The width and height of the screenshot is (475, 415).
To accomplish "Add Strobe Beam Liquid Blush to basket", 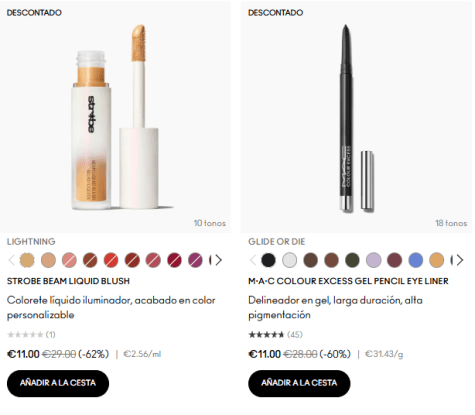I will (x=58, y=383).
